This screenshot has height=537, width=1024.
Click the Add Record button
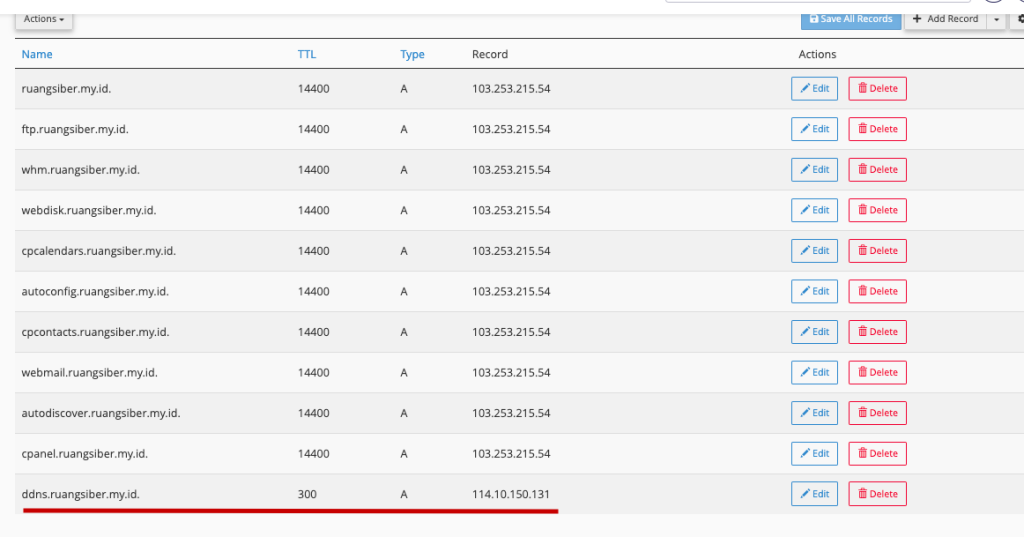(945, 18)
